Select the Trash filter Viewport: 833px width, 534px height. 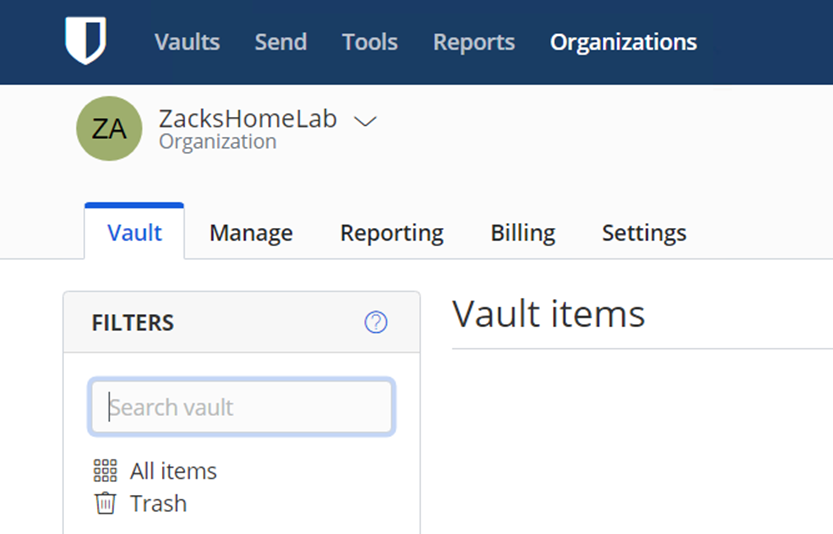158,504
